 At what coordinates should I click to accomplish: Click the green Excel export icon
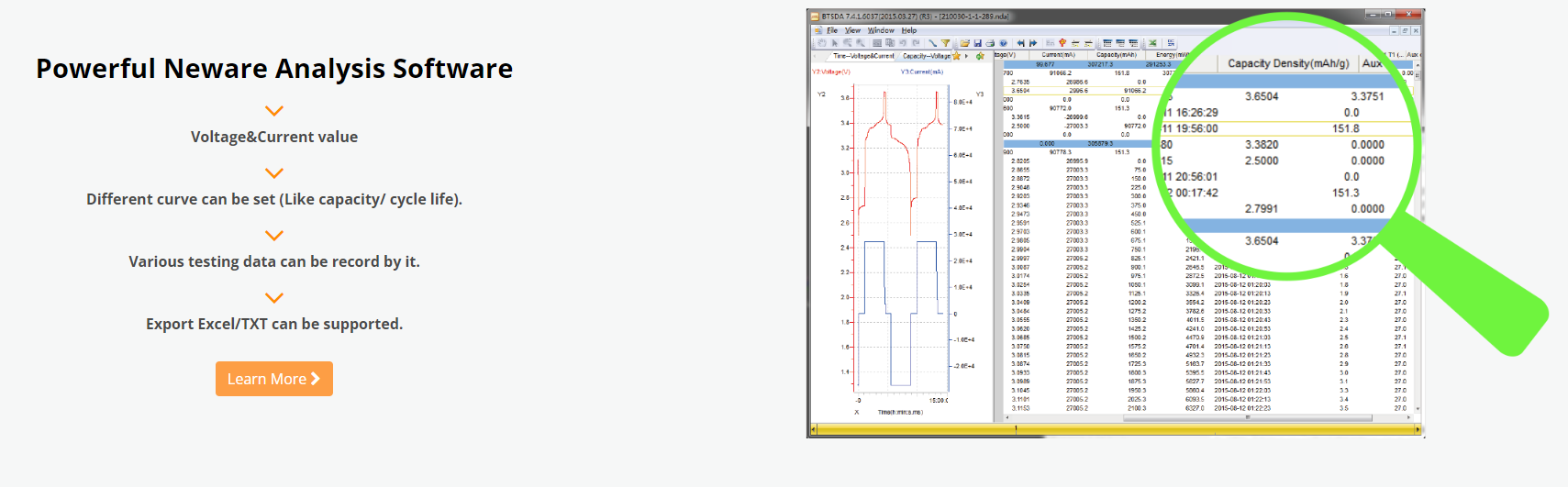point(1152,43)
